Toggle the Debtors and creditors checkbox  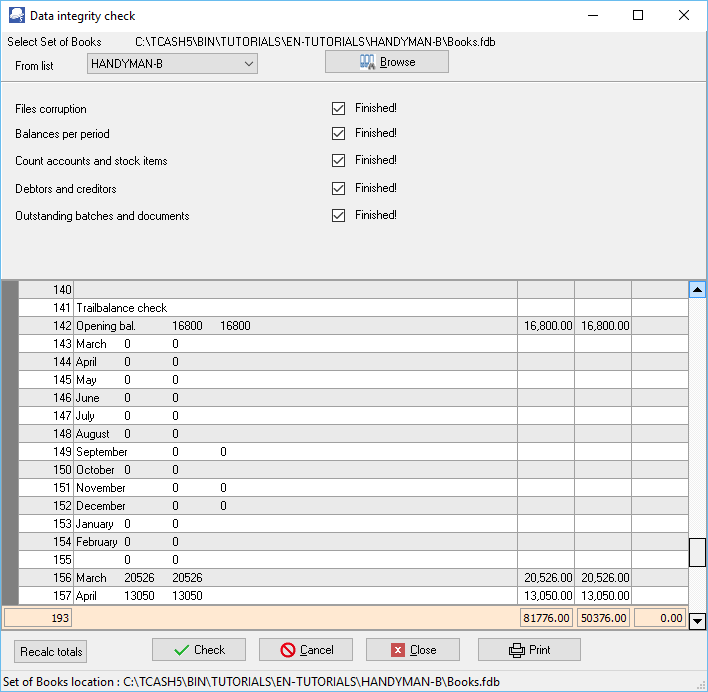point(338,188)
